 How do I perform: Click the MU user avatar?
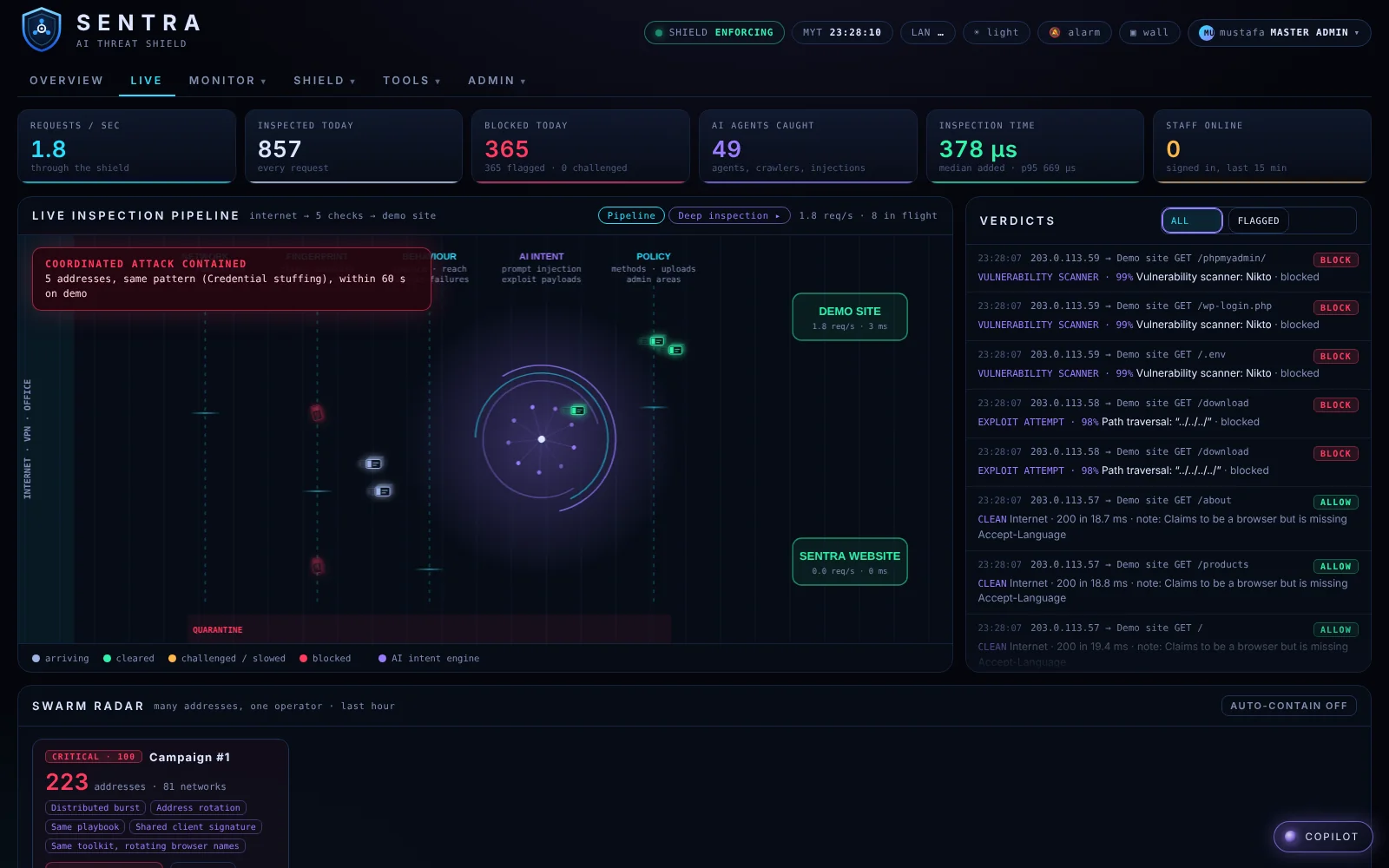pyautogui.click(x=1207, y=33)
